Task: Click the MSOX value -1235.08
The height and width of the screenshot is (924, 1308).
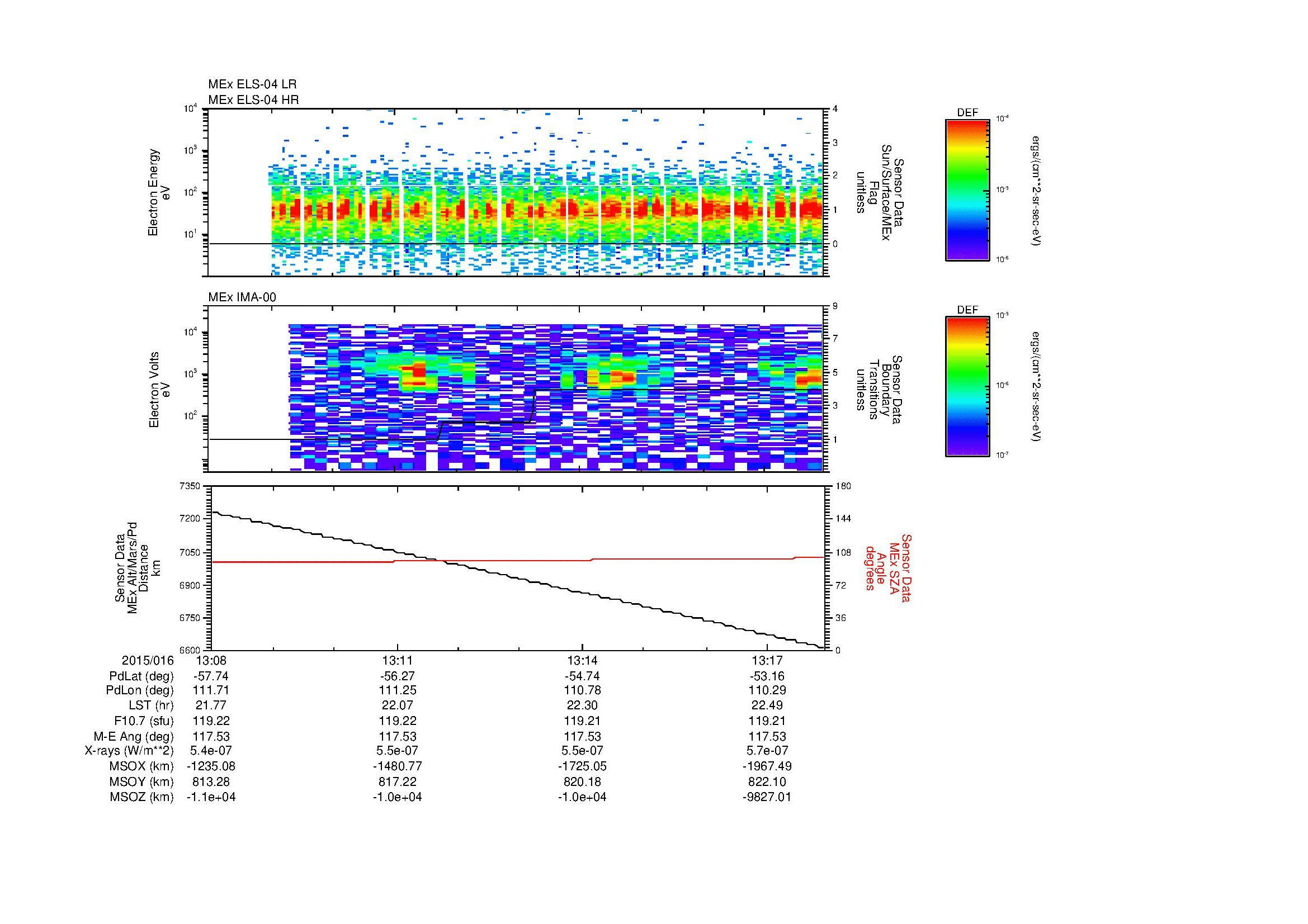Action: pyautogui.click(x=211, y=766)
